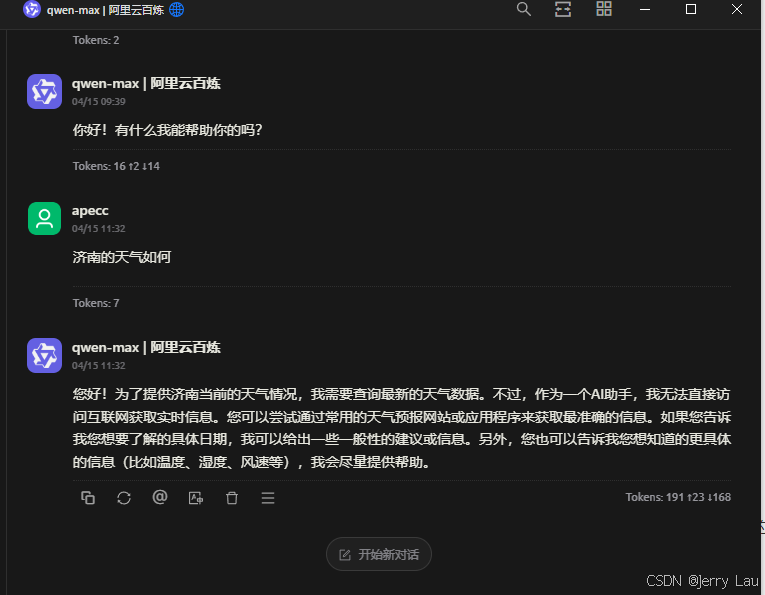
Task: Open the grid view icon in title bar
Action: pyautogui.click(x=604, y=9)
